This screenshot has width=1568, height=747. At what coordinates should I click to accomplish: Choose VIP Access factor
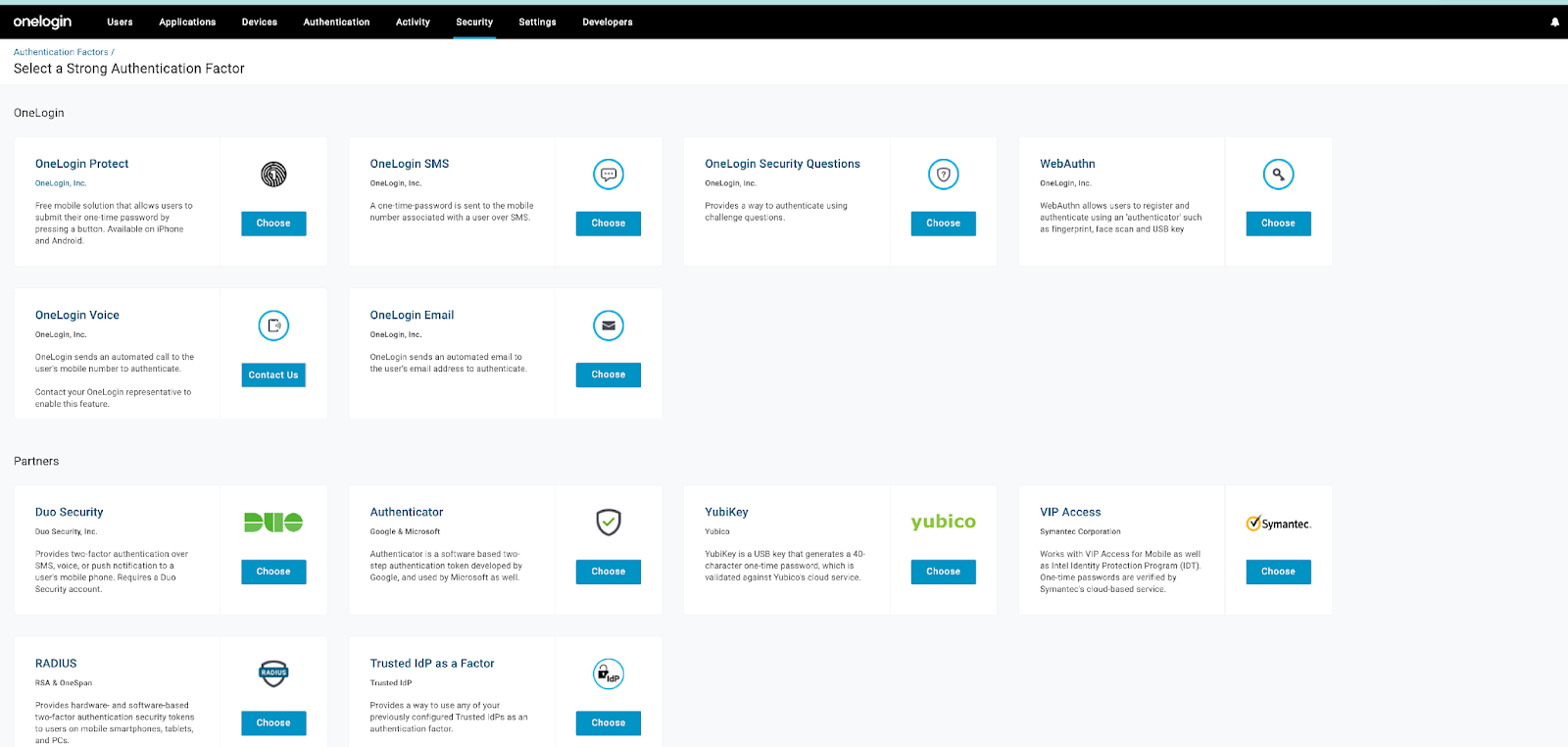tap(1279, 572)
